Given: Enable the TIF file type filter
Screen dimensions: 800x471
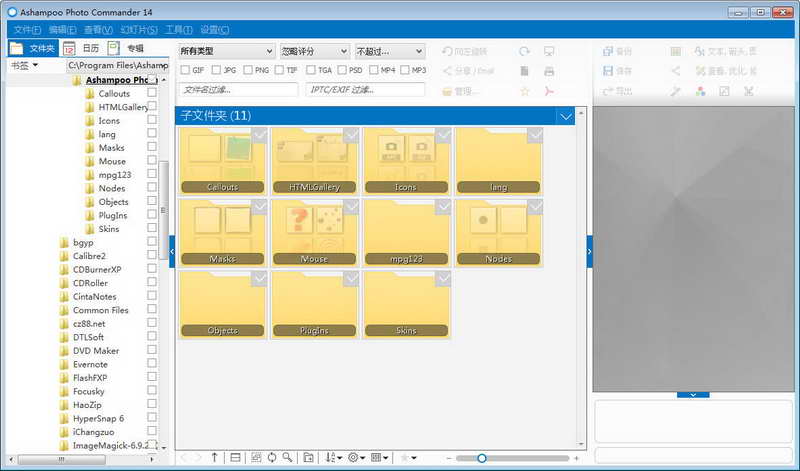Looking at the screenshot, I should 279,70.
